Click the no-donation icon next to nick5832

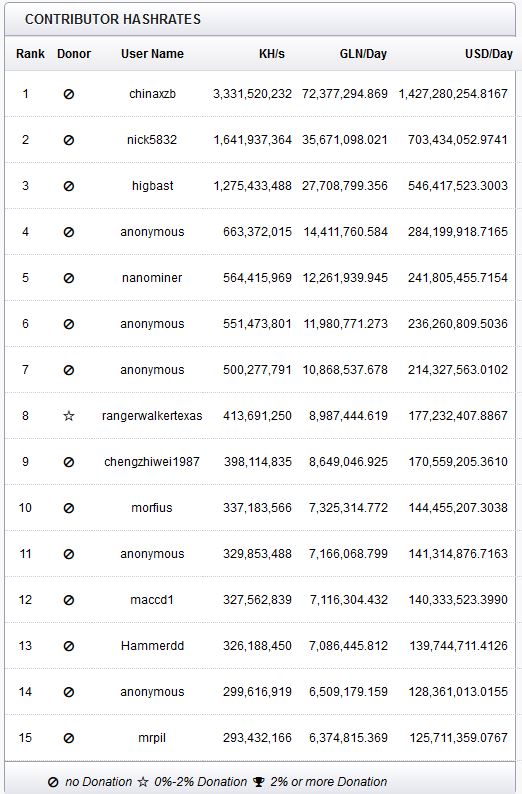point(69,140)
